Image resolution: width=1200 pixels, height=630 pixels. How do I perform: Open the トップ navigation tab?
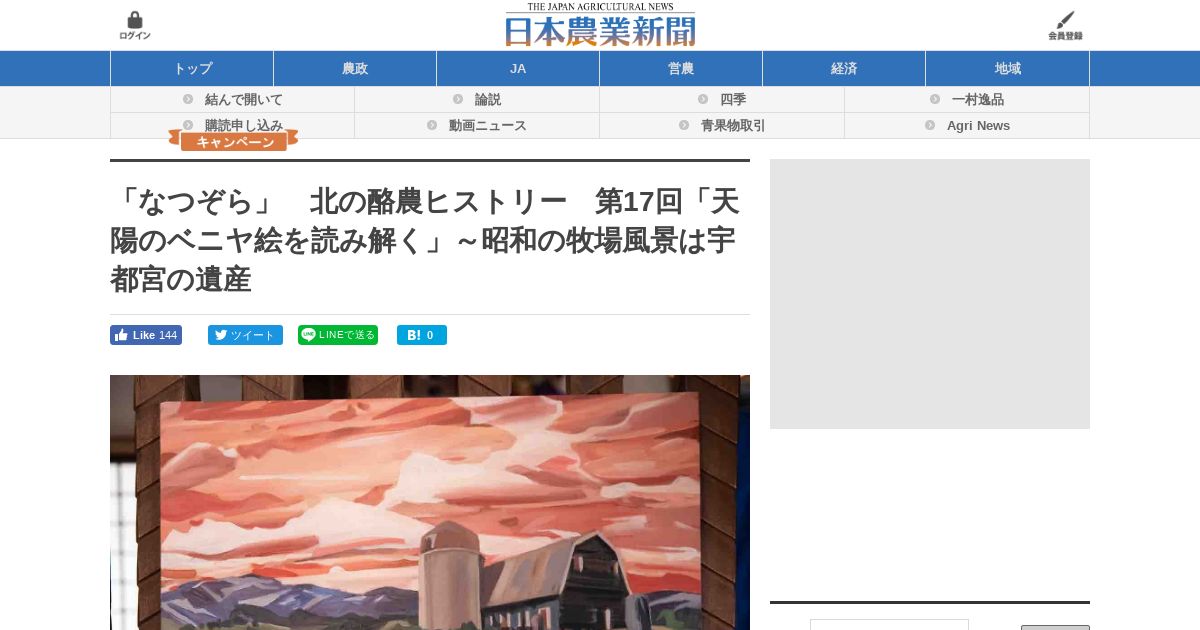[x=192, y=68]
